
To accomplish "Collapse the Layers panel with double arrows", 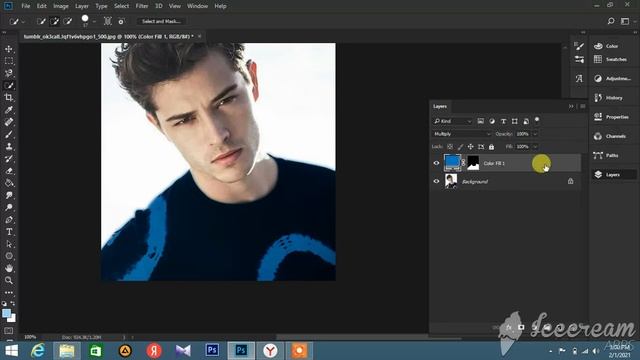I will click(571, 107).
